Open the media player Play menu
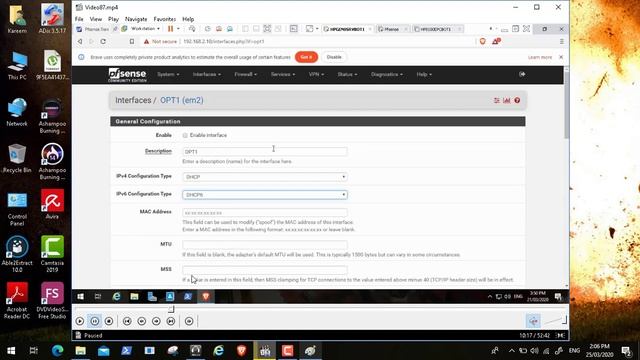The height and width of the screenshot is (360, 640). pos(113,19)
